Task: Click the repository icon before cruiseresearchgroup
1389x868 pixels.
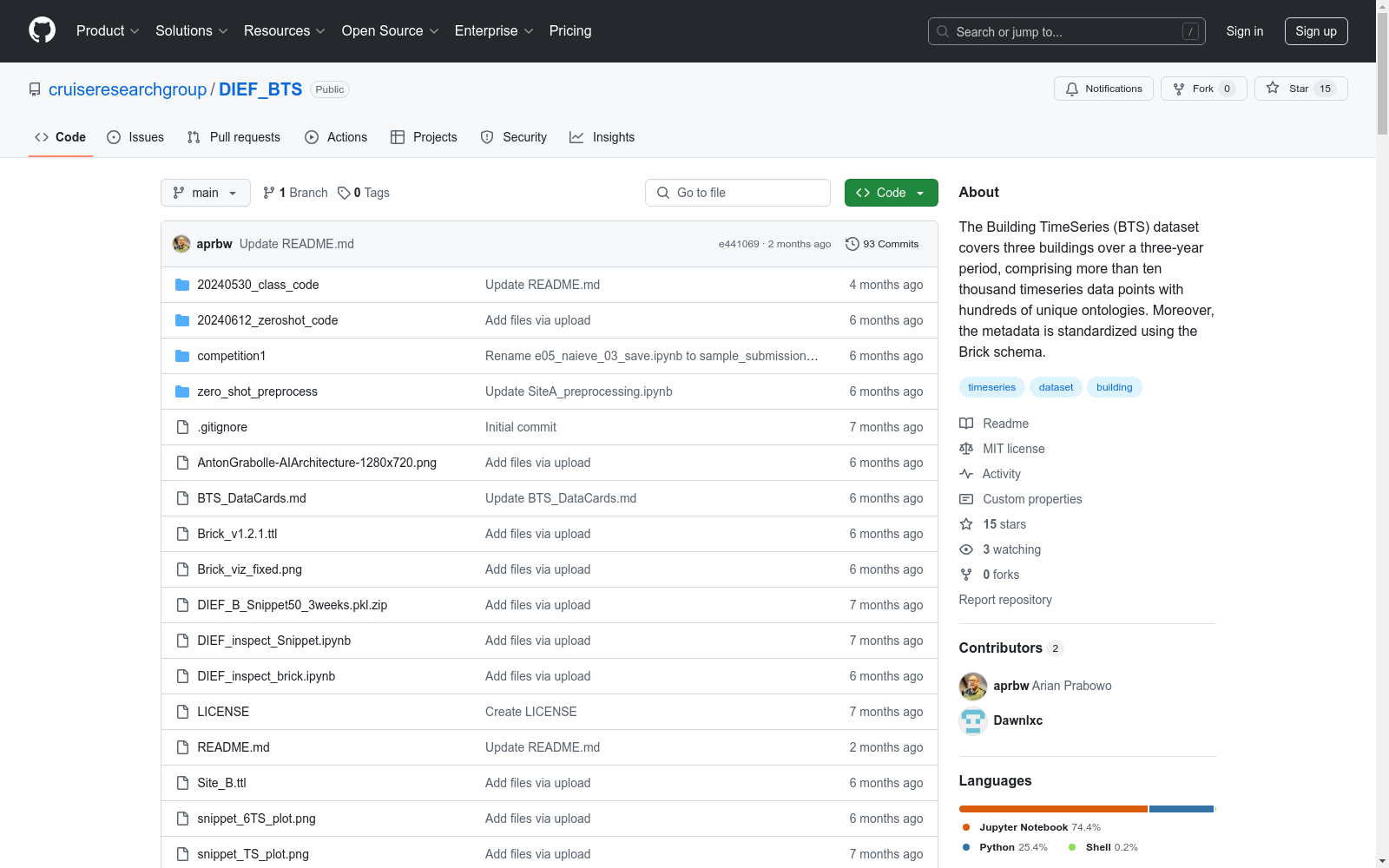Action: coord(35,89)
